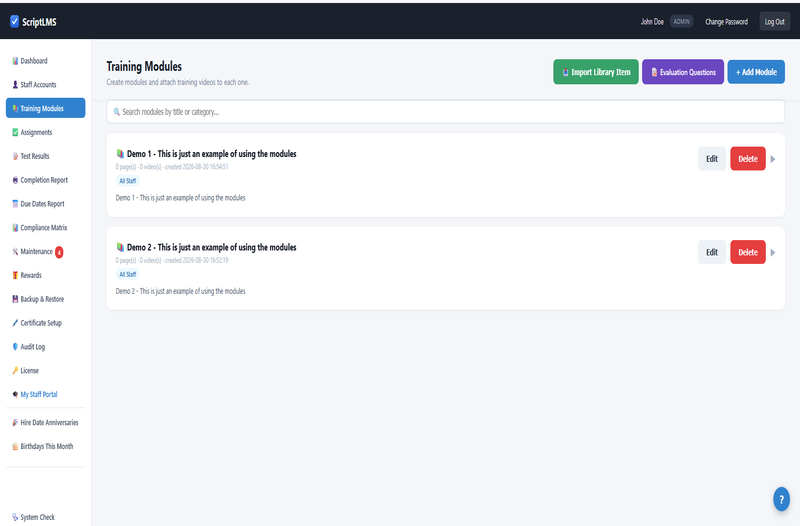Click the Demo 2 module title text
This screenshot has width=800, height=526.
[x=212, y=247]
